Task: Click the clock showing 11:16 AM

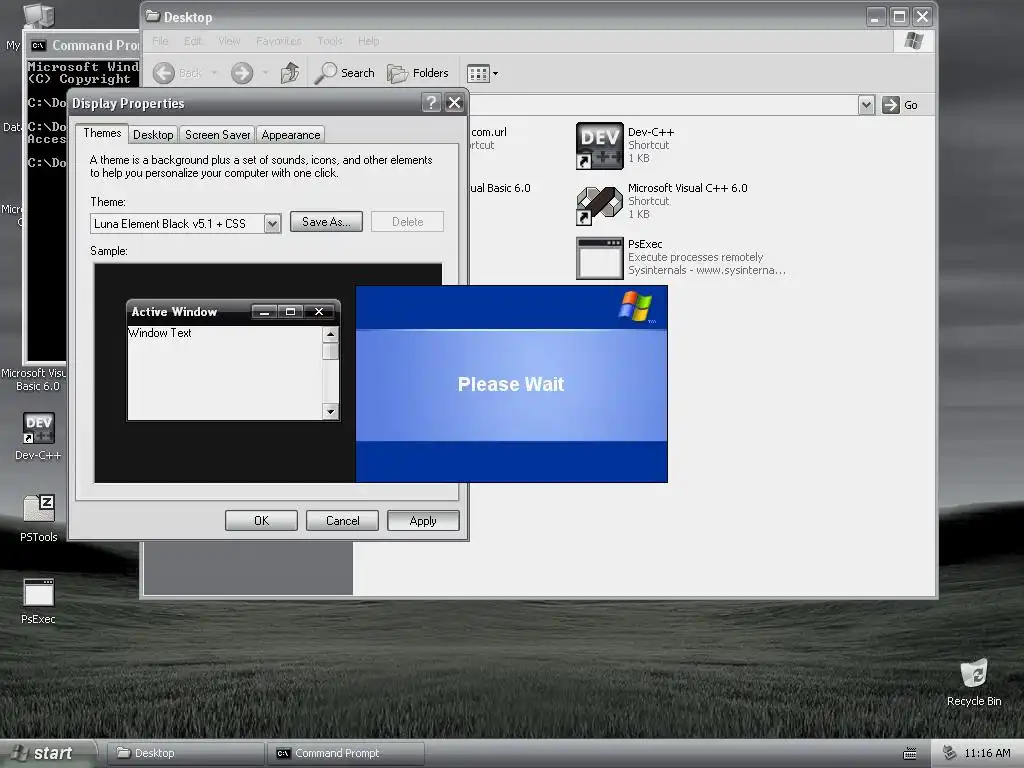Action: (x=987, y=753)
